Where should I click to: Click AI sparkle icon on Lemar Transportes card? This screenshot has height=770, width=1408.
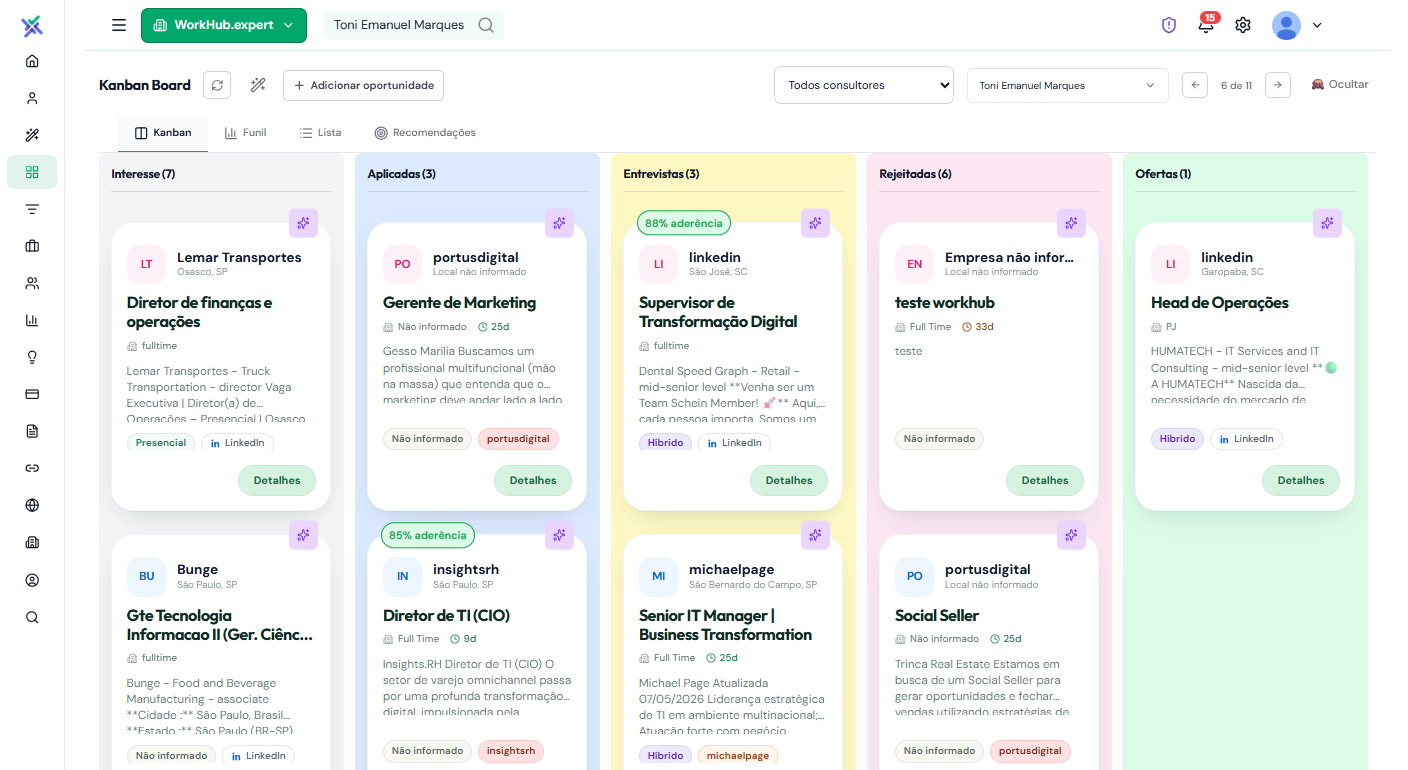point(303,223)
